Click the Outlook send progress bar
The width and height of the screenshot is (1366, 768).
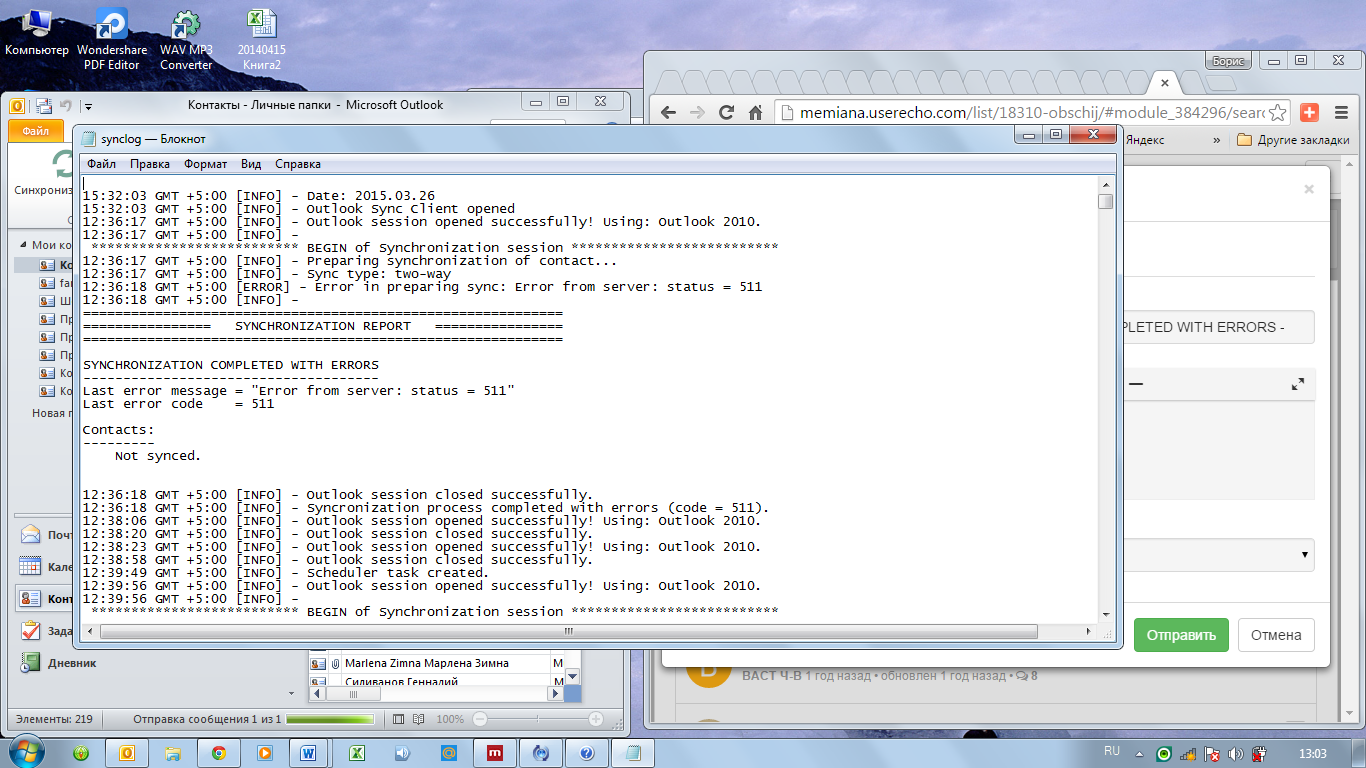pyautogui.click(x=330, y=719)
